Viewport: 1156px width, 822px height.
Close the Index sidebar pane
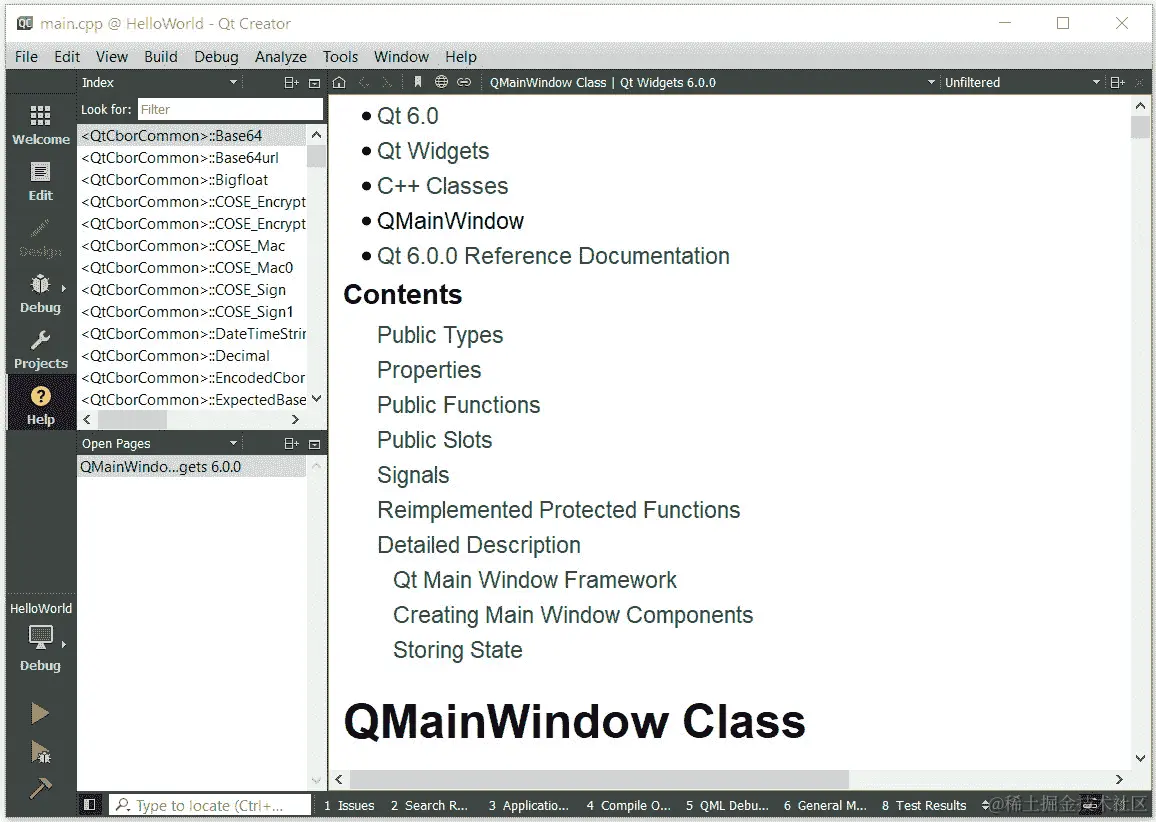pyautogui.click(x=315, y=83)
